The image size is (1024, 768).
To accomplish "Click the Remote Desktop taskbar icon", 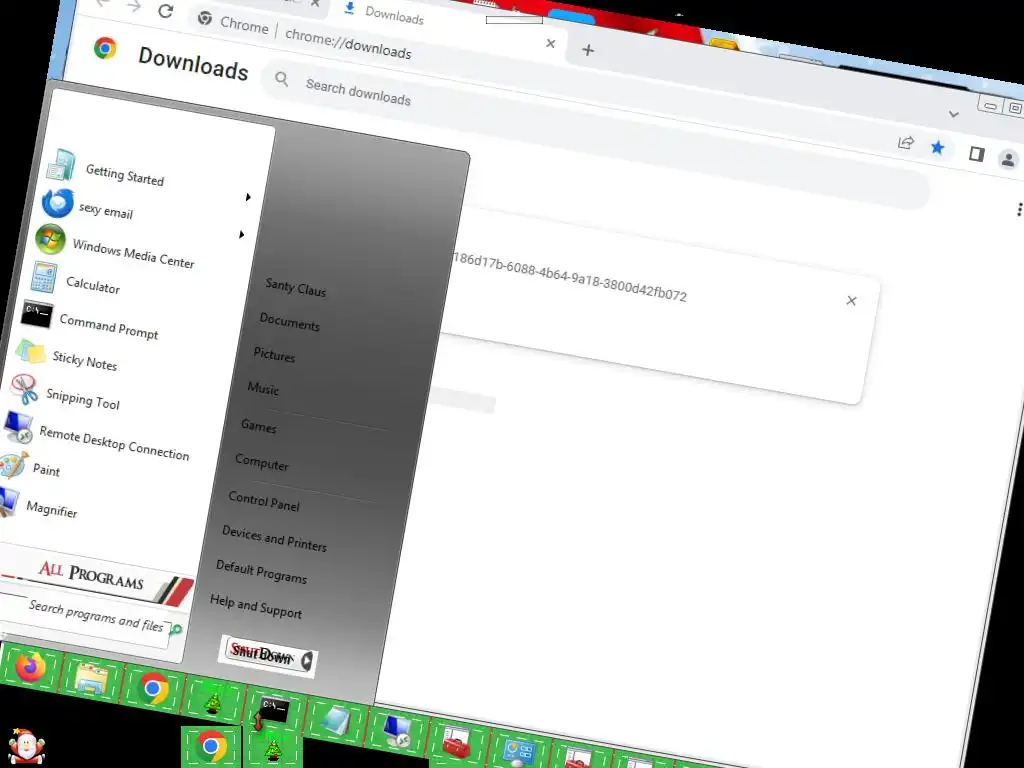I will click(x=396, y=730).
